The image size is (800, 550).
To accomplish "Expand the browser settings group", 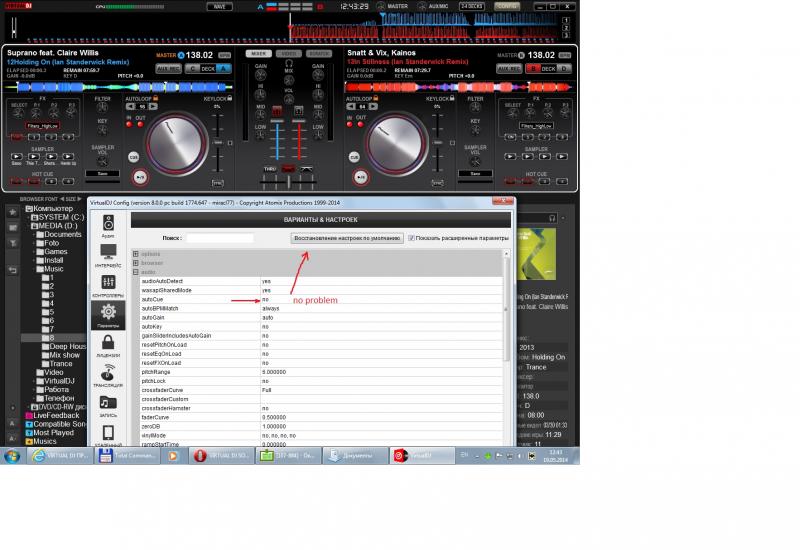I will click(136, 263).
